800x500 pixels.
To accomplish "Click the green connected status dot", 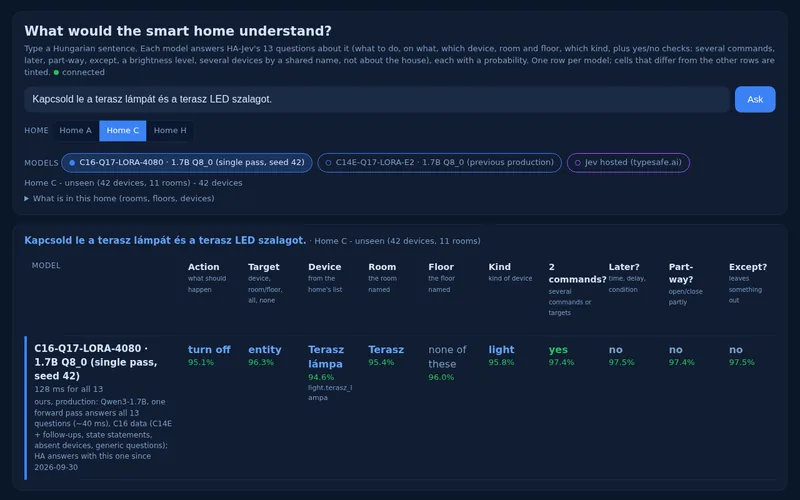I will tap(56, 72).
